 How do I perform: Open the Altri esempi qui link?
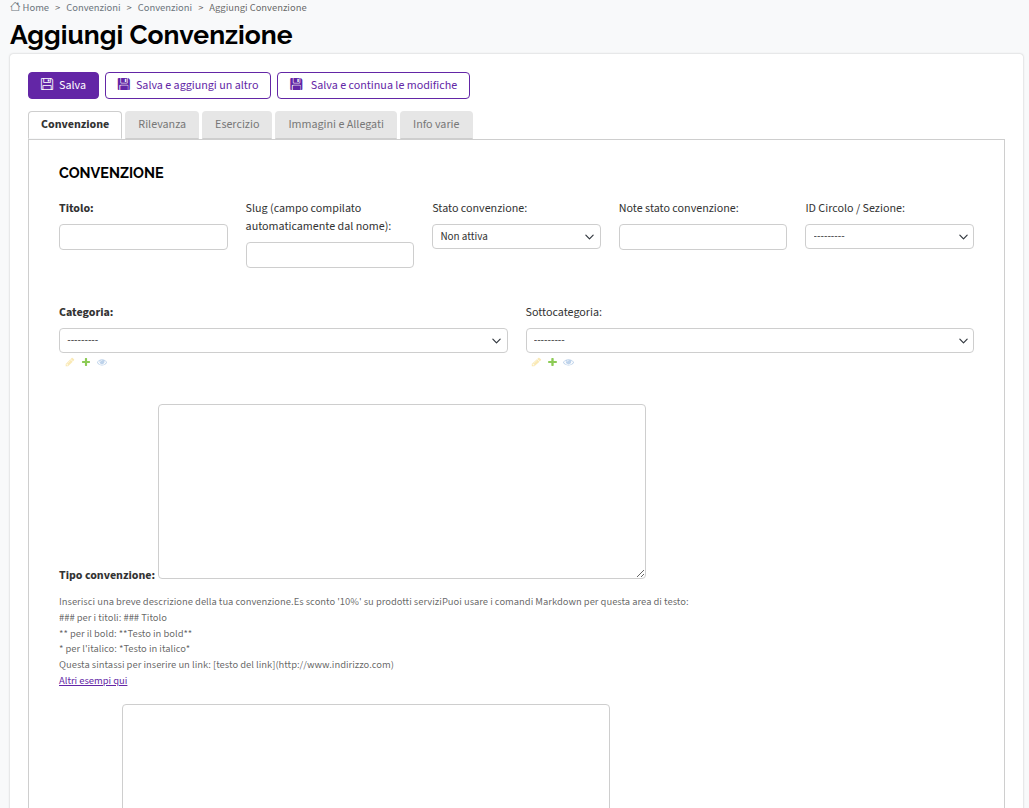tap(93, 681)
